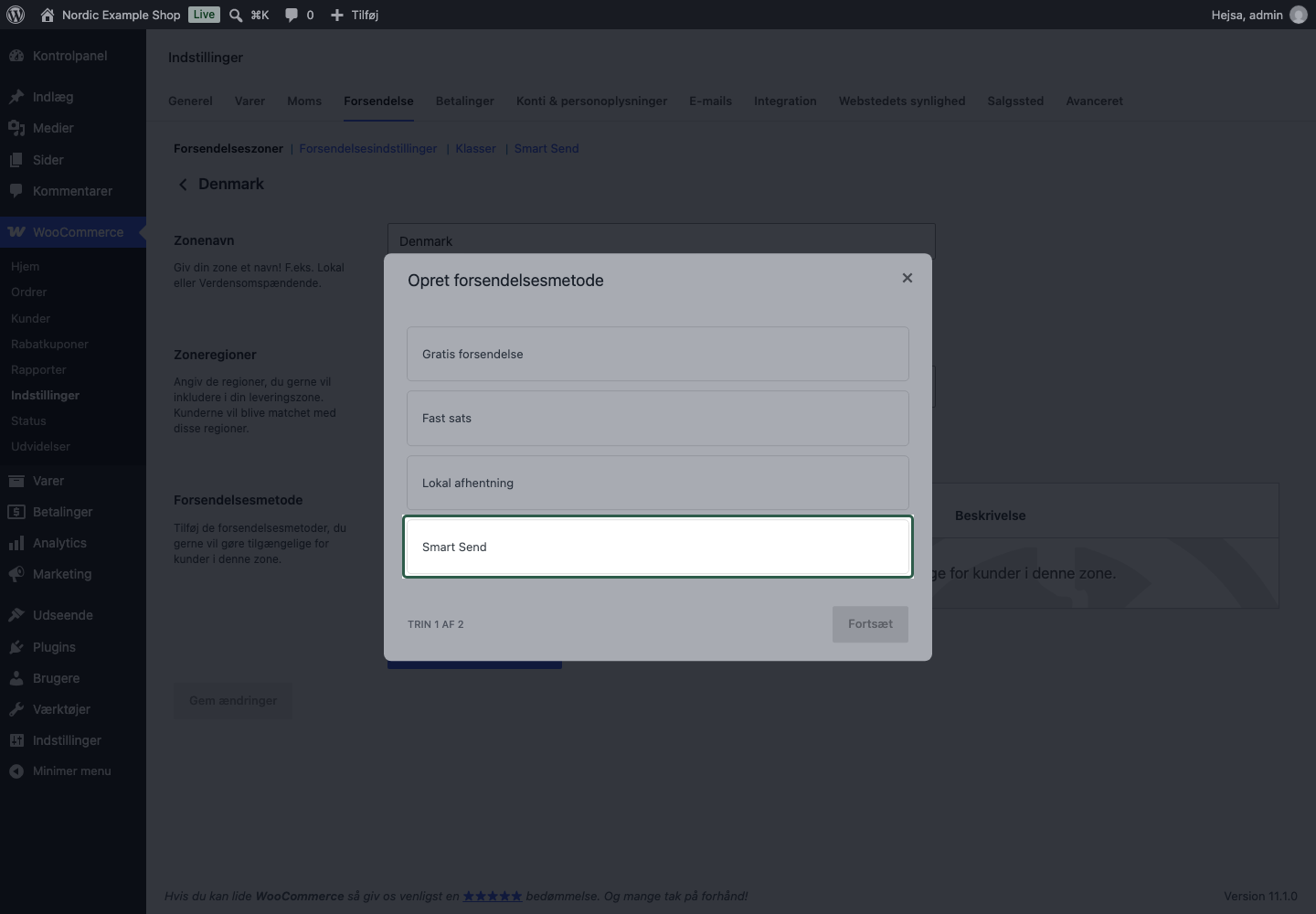Open the comments bubble icon in admin bar

click(292, 15)
